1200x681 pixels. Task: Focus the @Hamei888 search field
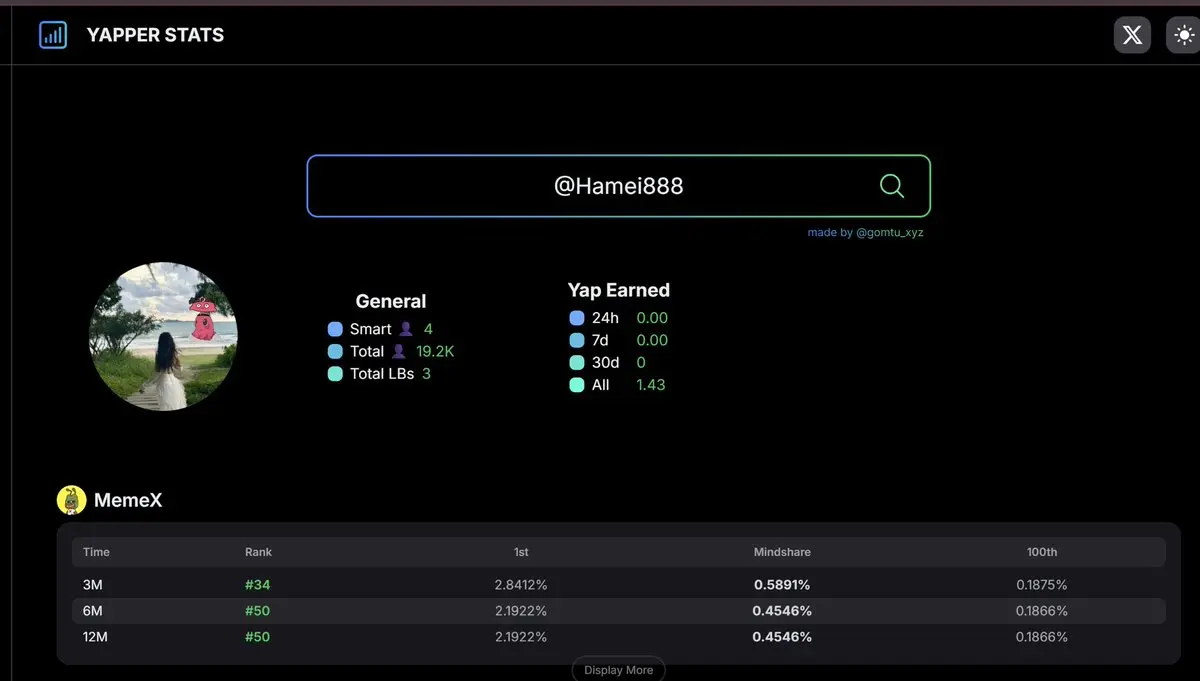618,186
